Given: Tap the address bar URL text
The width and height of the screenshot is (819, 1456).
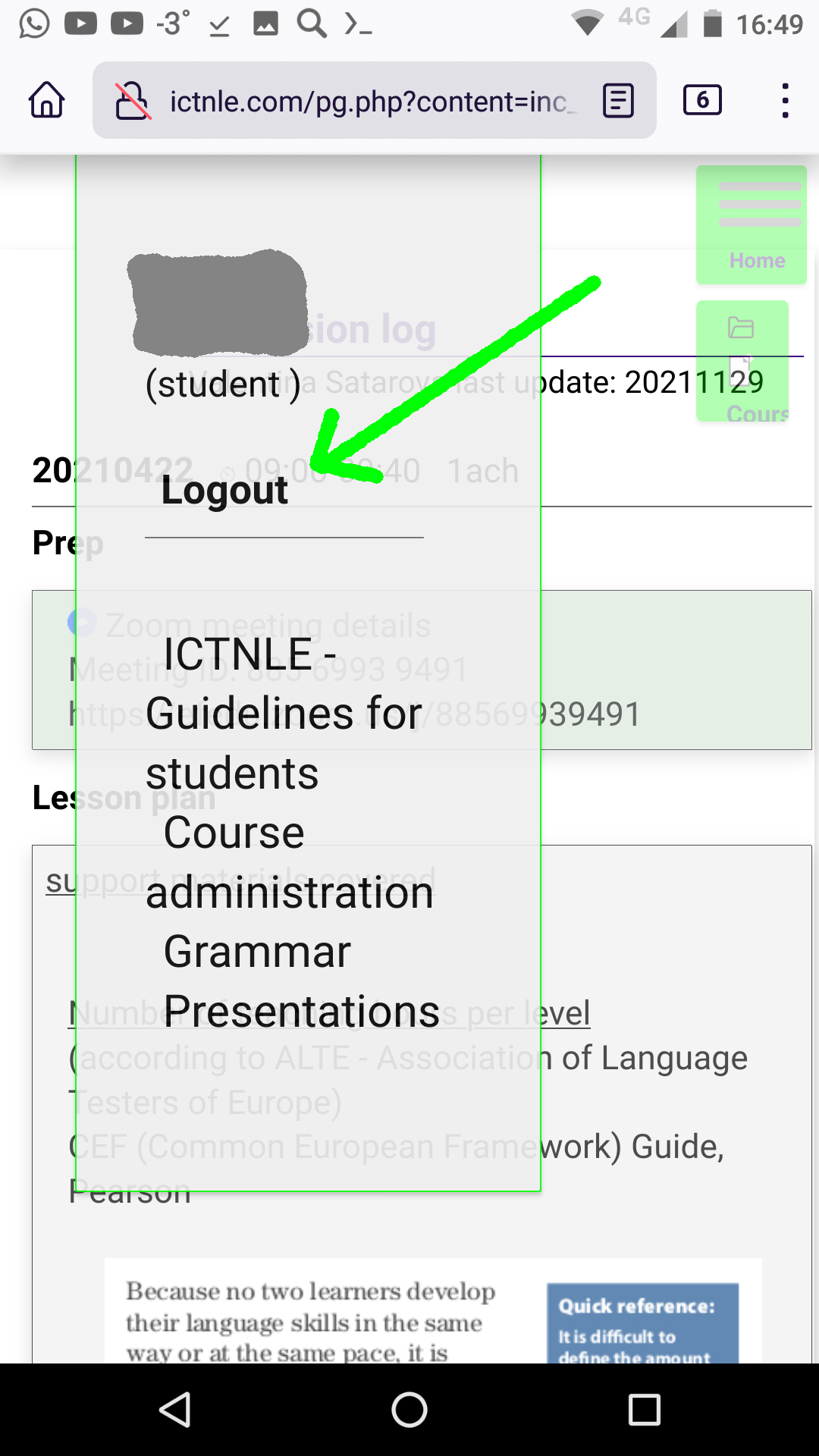Looking at the screenshot, I should [368, 101].
